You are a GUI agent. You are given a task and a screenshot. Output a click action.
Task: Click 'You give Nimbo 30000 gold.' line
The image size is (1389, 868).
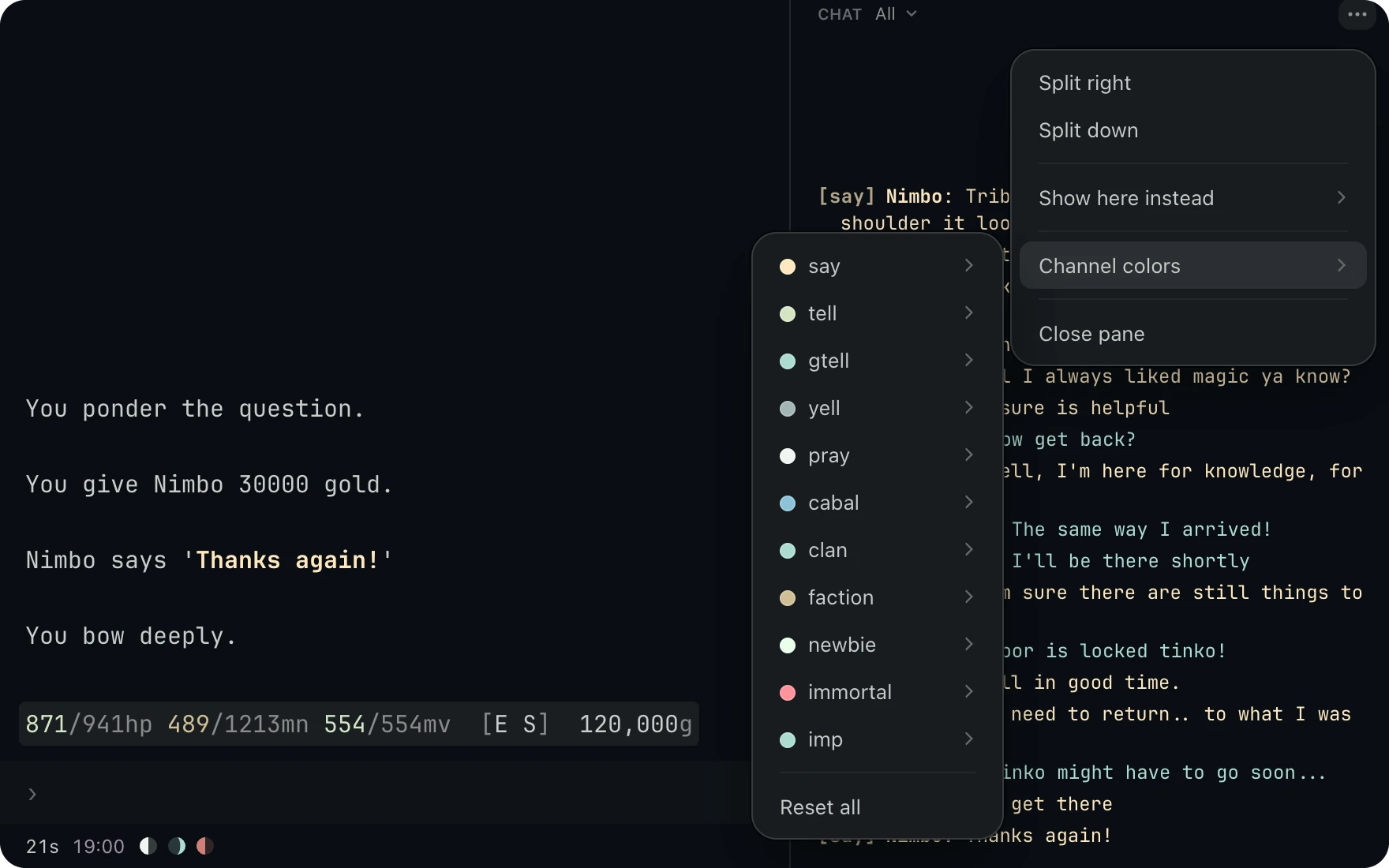click(209, 485)
